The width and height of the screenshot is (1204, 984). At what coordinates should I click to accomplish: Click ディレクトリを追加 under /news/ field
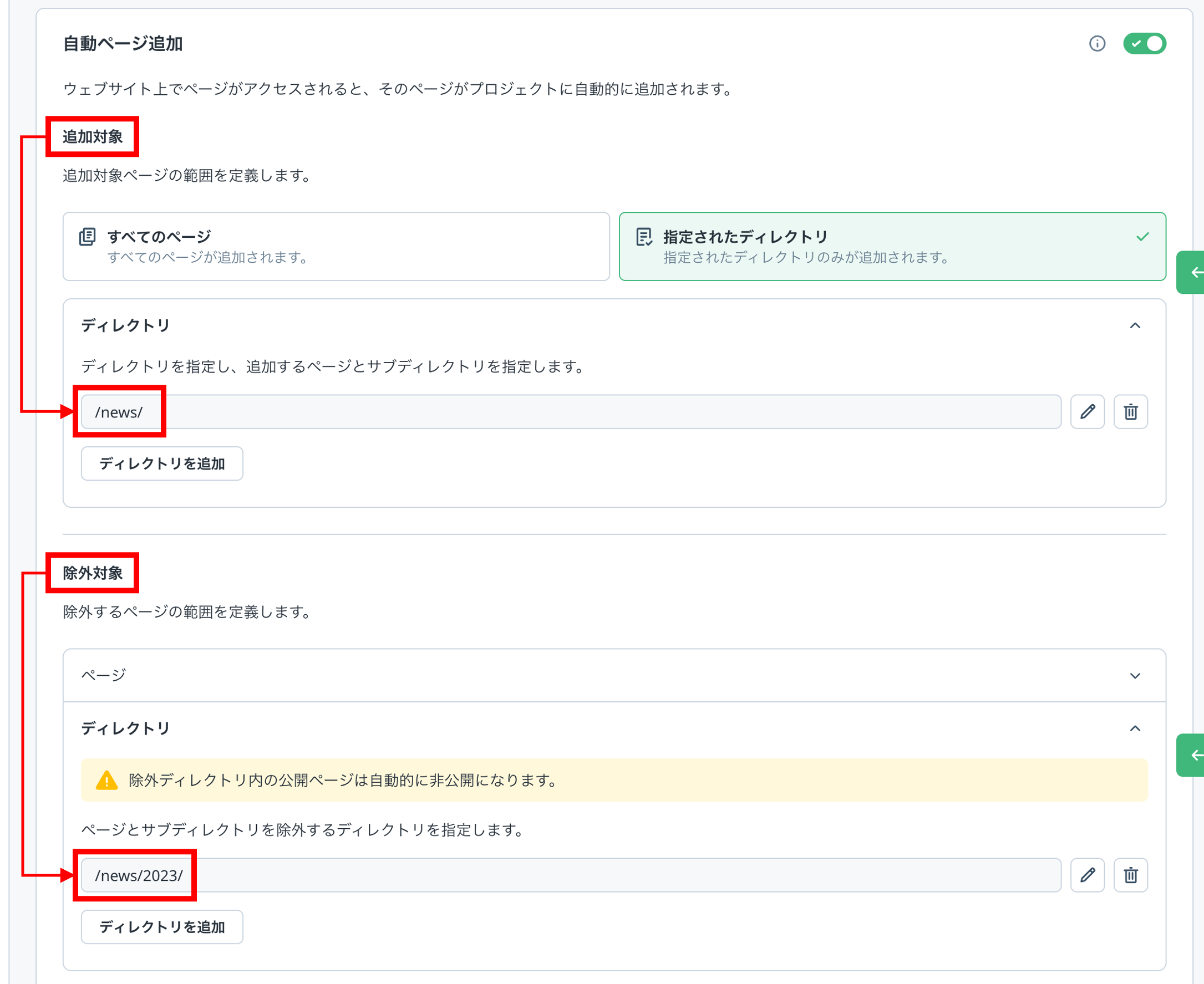161,463
